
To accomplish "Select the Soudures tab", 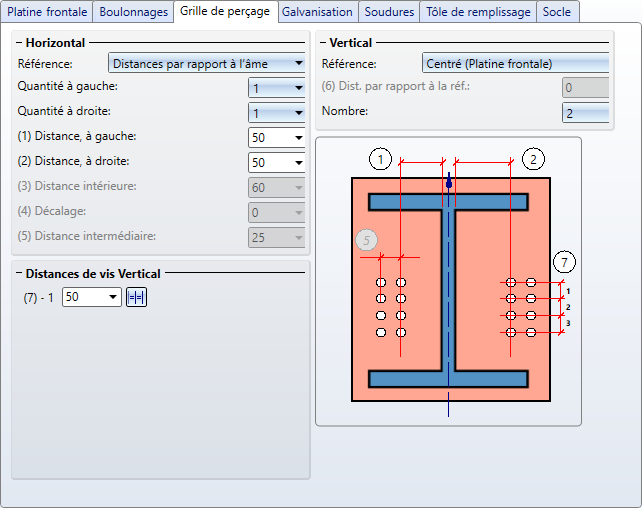I will [x=389, y=12].
